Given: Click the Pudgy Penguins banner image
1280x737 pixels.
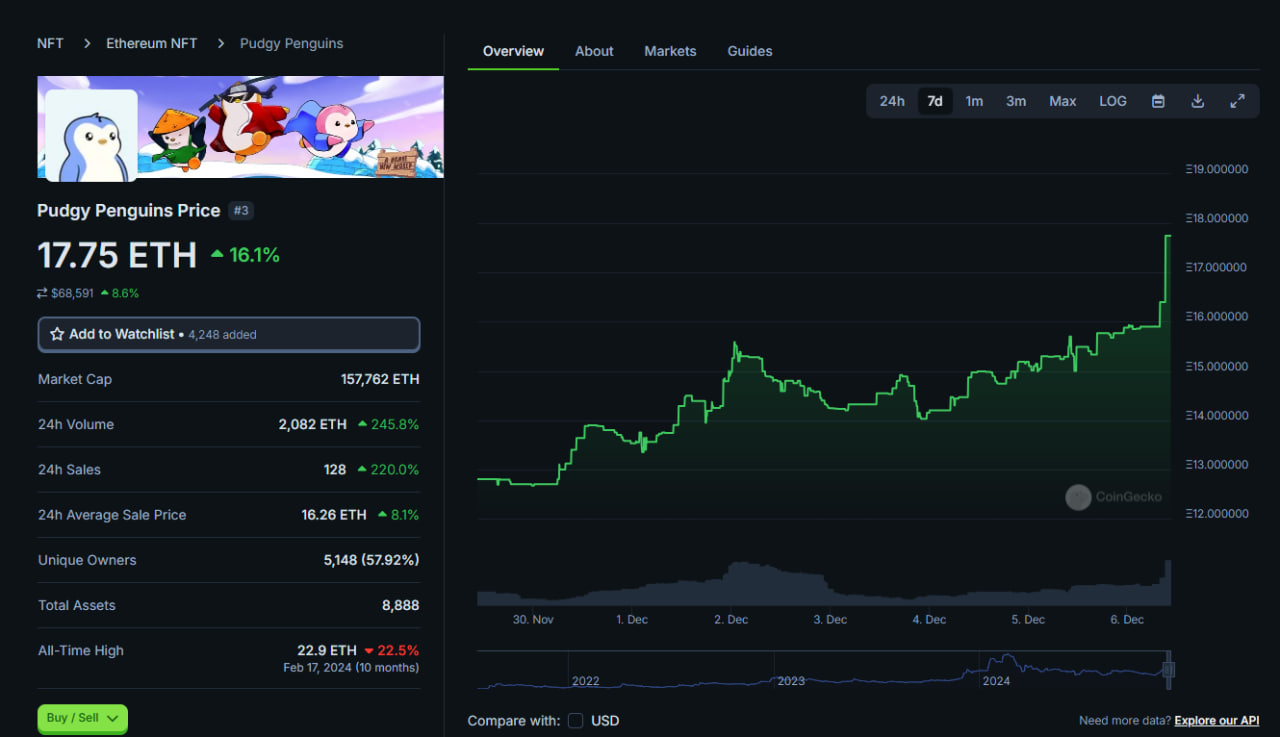Looking at the screenshot, I should tap(241, 127).
